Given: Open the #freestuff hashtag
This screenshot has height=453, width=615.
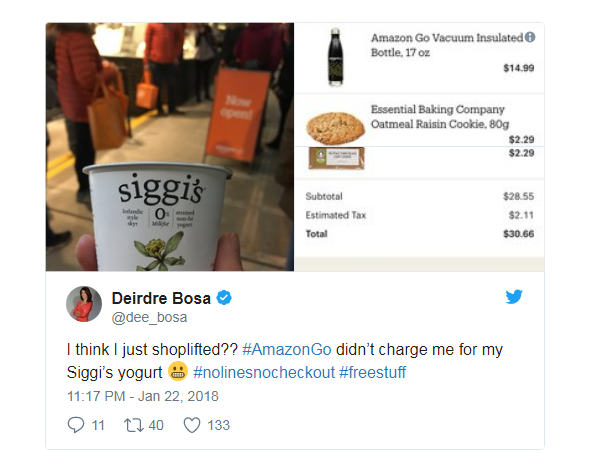Looking at the screenshot, I should coord(373,372).
